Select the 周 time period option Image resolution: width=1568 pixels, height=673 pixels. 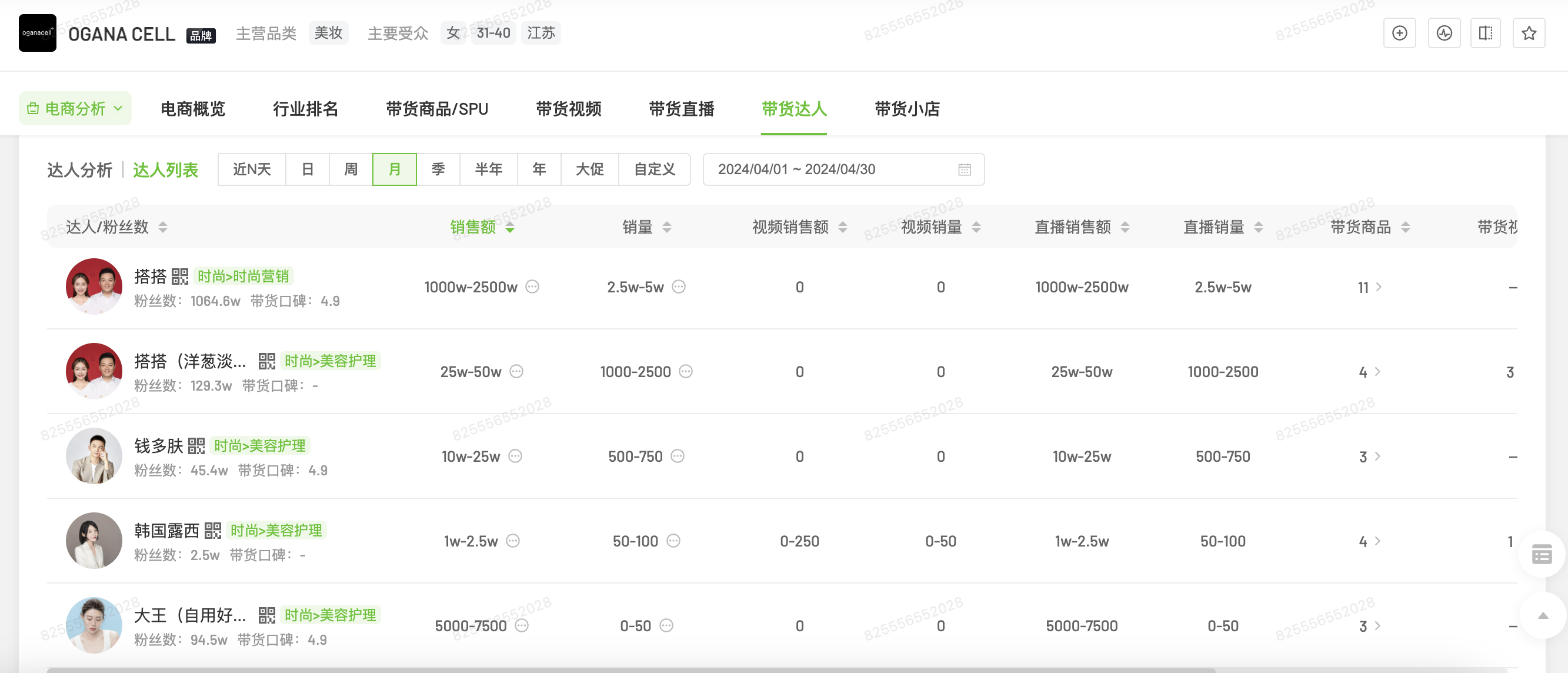(351, 169)
